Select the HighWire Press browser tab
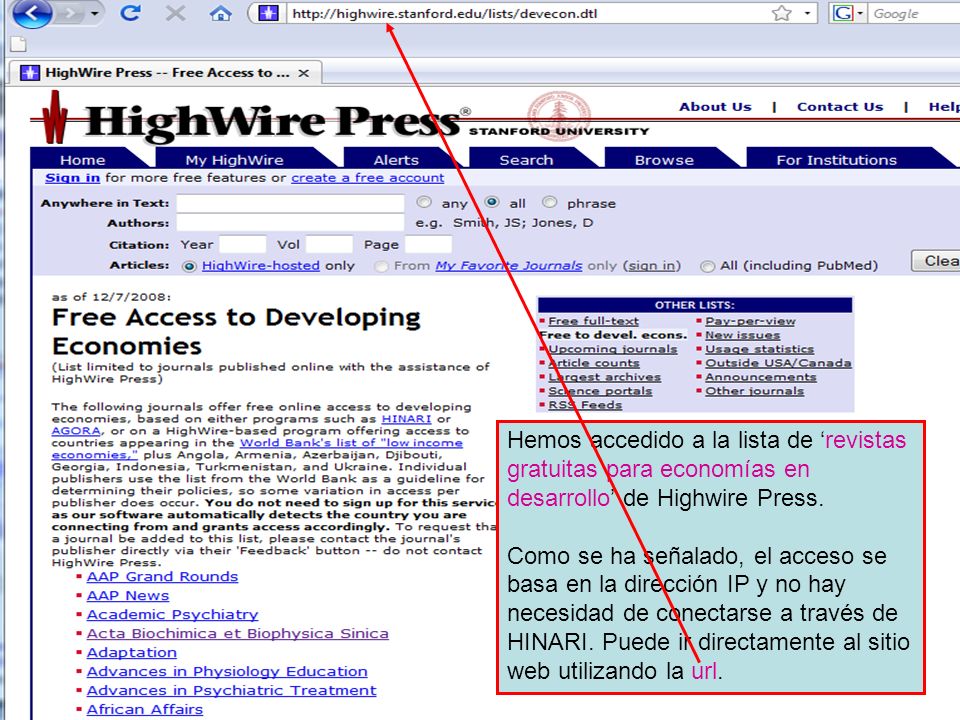Image resolution: width=960 pixels, height=720 pixels. (x=165, y=73)
